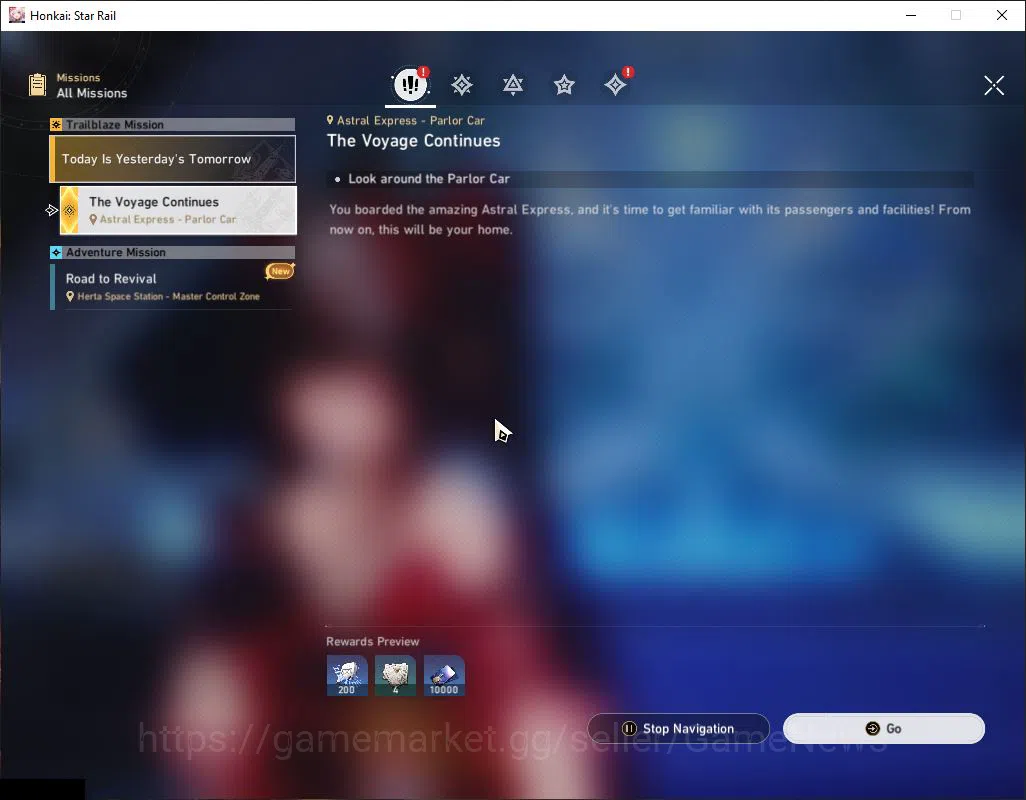Close the Missions screen with X icon
Viewport: 1026px width, 800px height.
pyautogui.click(x=994, y=85)
